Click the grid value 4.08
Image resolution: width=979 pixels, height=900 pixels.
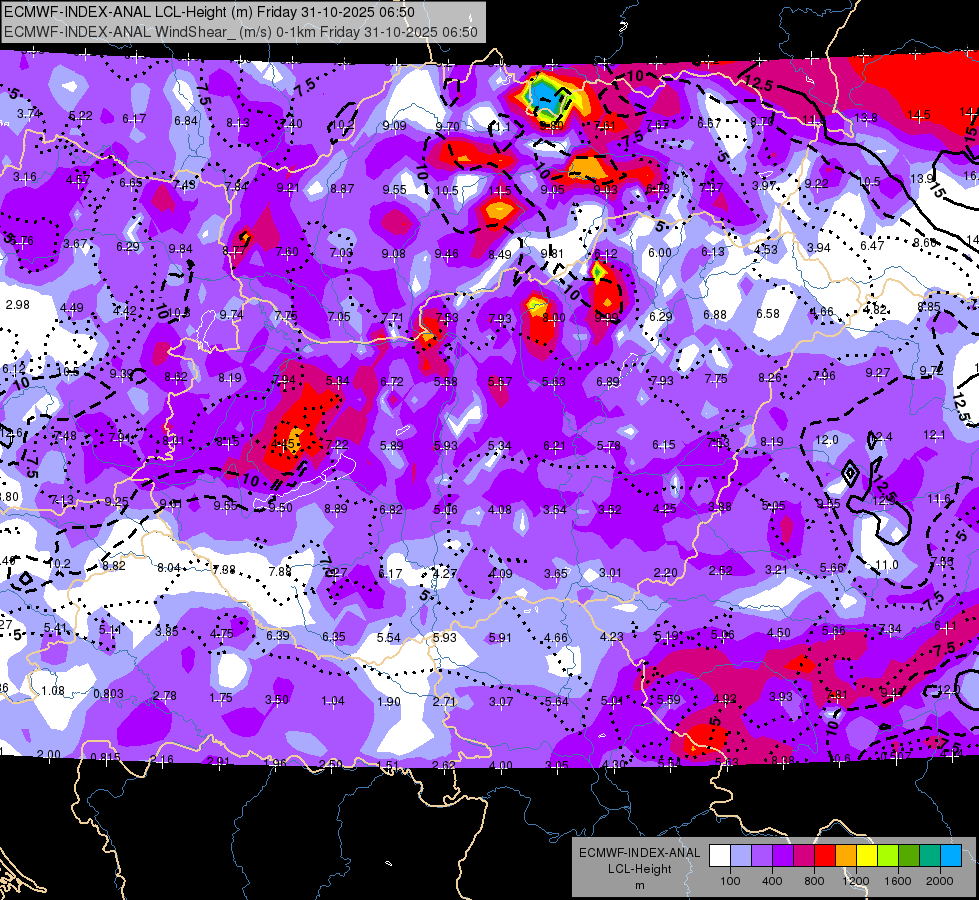coord(499,510)
